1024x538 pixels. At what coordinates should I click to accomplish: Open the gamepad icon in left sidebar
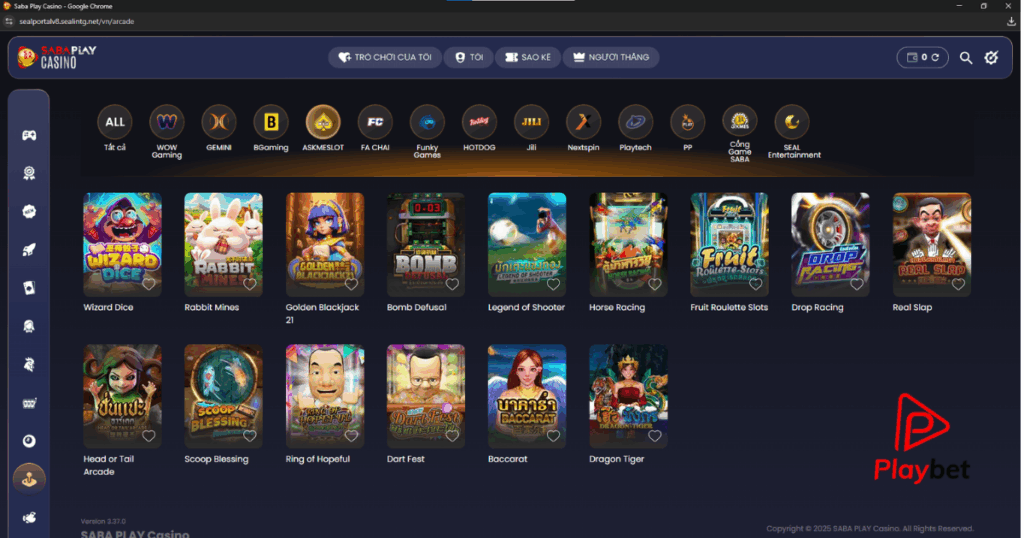click(x=29, y=135)
